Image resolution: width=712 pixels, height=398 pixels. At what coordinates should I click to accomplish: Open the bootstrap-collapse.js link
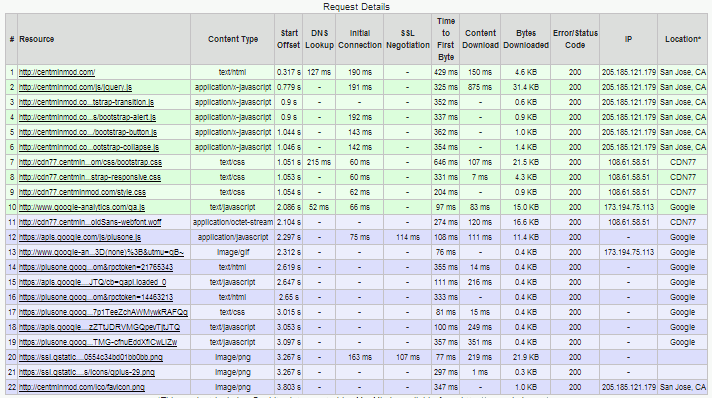pos(89,147)
